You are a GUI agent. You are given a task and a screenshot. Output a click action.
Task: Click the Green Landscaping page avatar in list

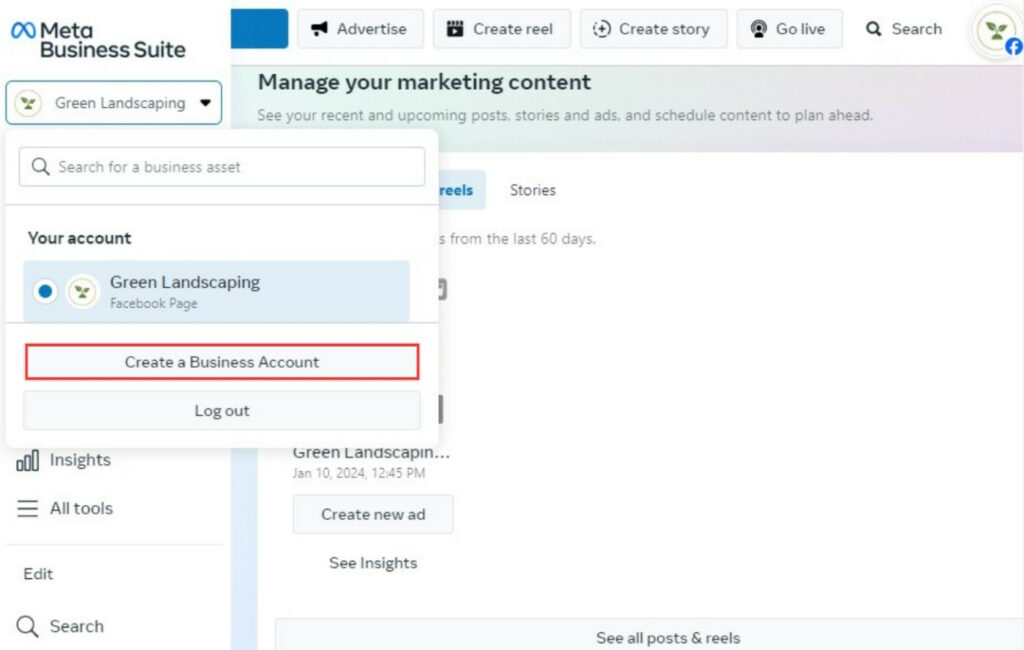click(83, 291)
